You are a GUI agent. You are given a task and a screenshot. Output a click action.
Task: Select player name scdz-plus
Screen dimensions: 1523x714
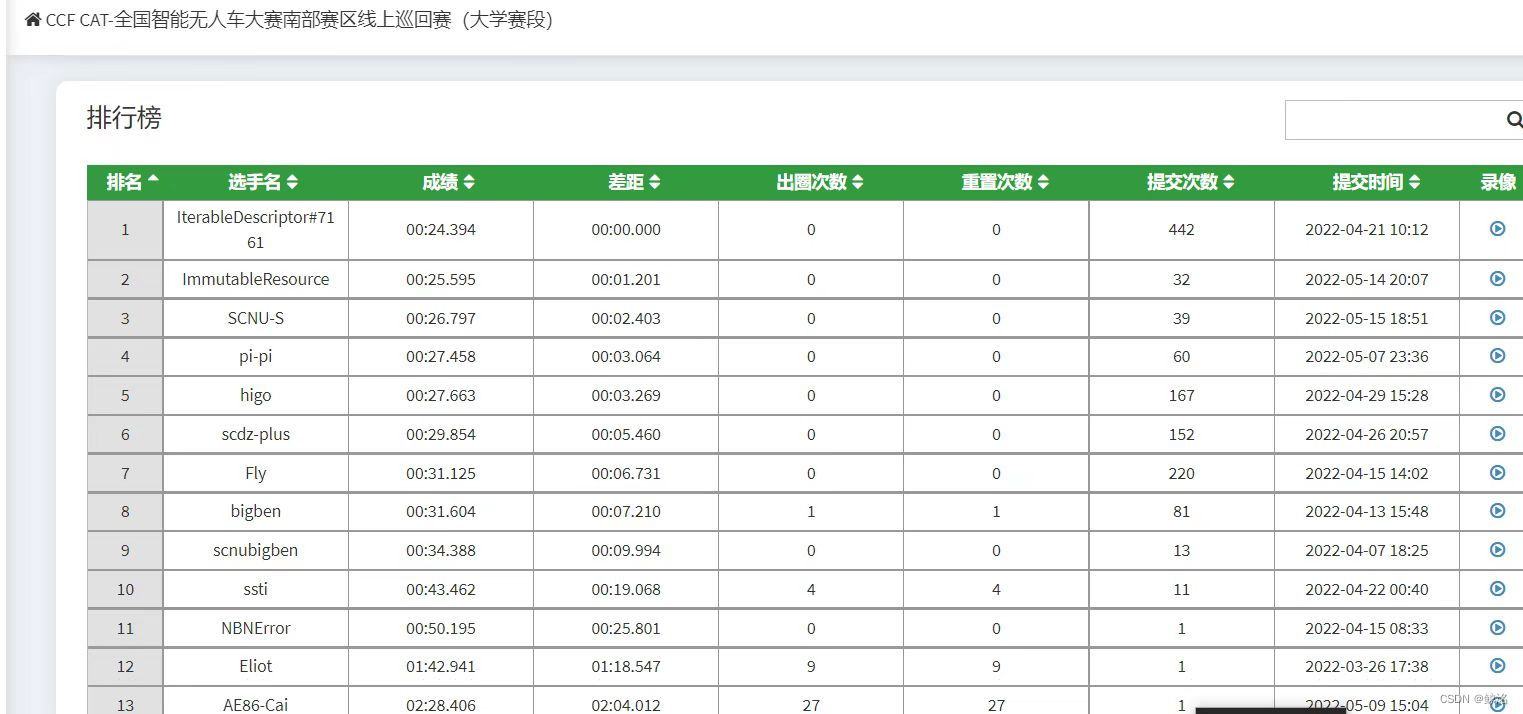256,434
